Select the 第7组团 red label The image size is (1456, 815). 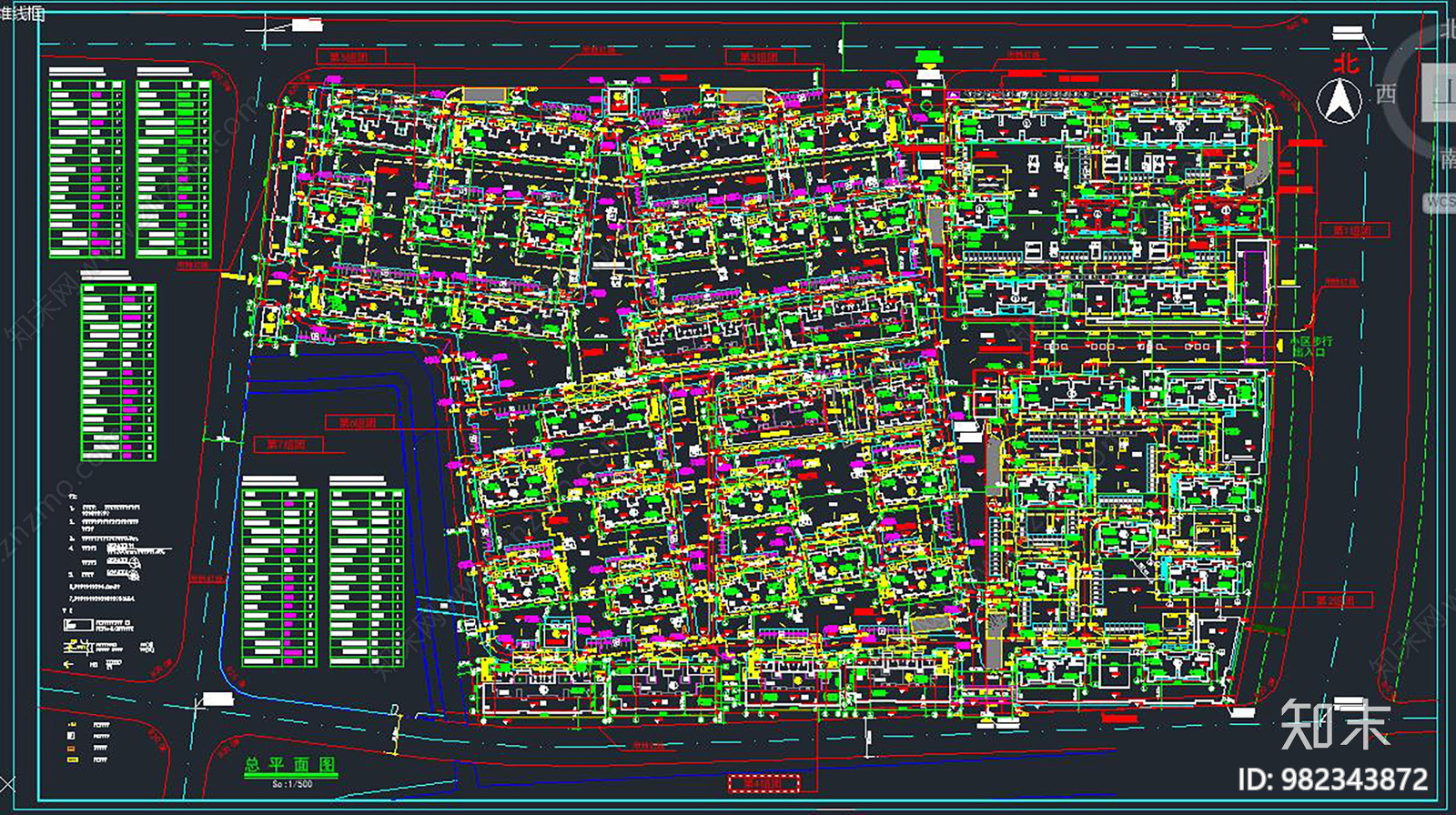point(286,445)
